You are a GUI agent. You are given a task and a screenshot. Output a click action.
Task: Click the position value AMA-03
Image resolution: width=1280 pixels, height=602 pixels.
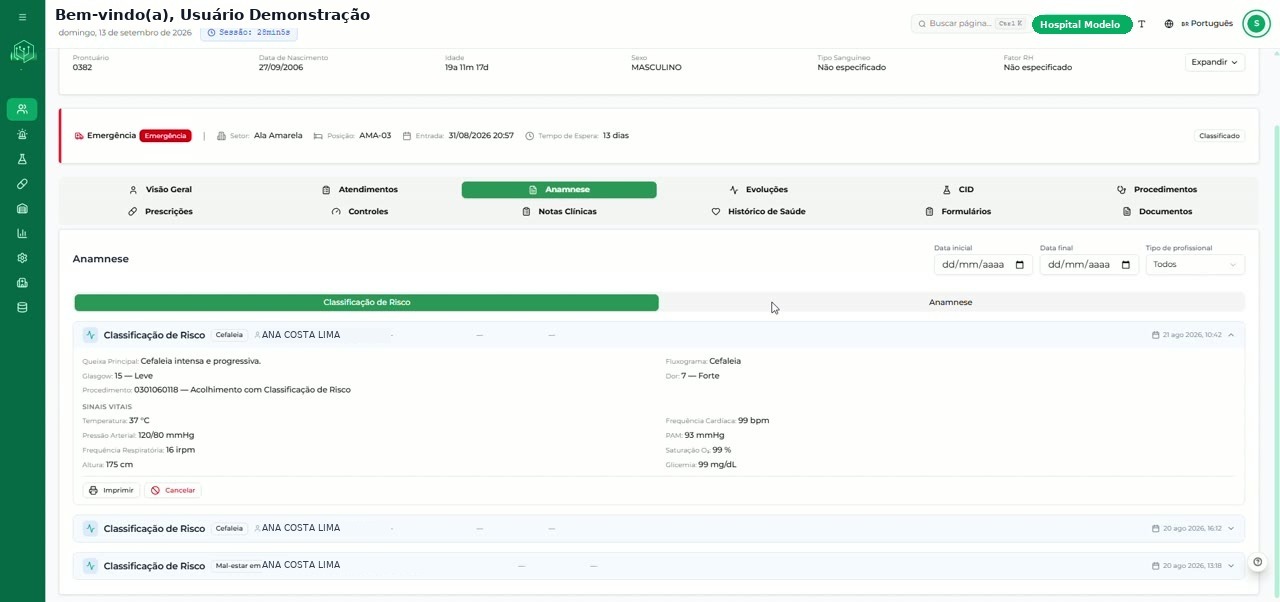point(375,136)
